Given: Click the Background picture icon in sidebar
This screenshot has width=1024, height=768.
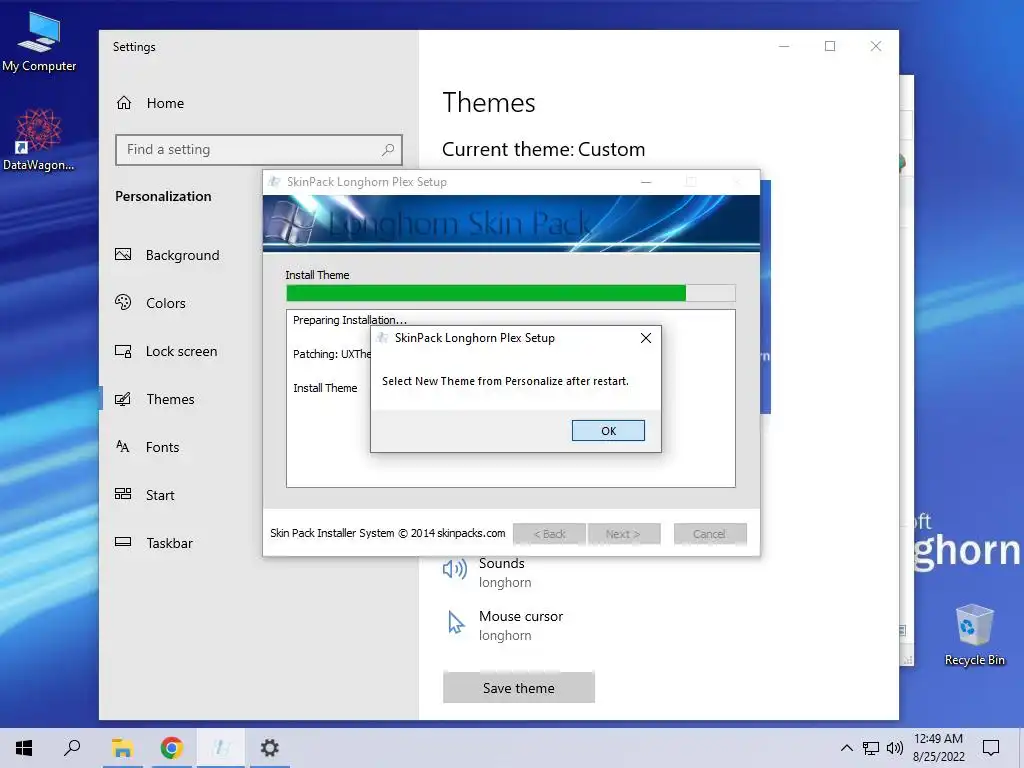Looking at the screenshot, I should [x=123, y=254].
